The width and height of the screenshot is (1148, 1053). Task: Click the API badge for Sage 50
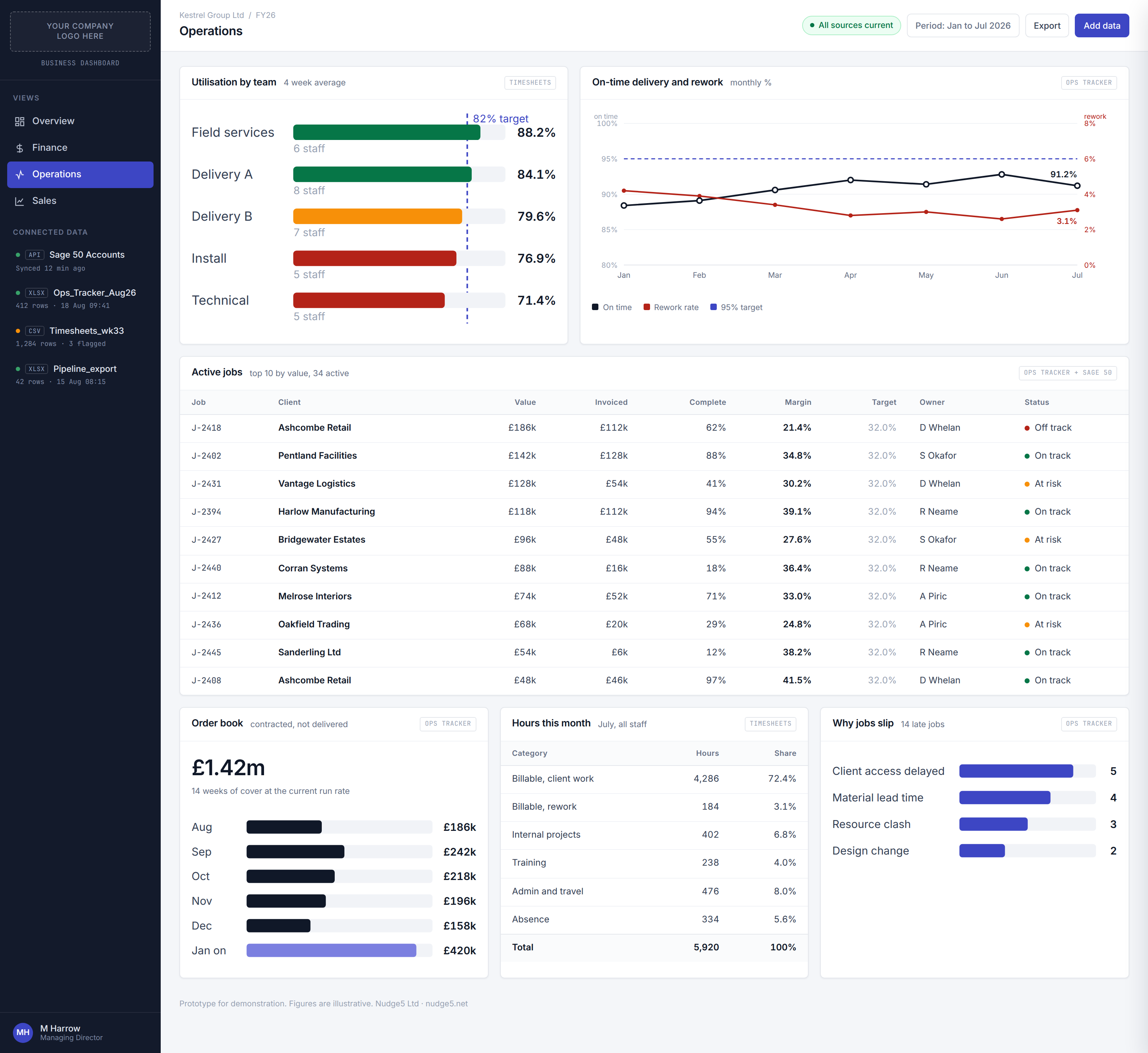[35, 255]
